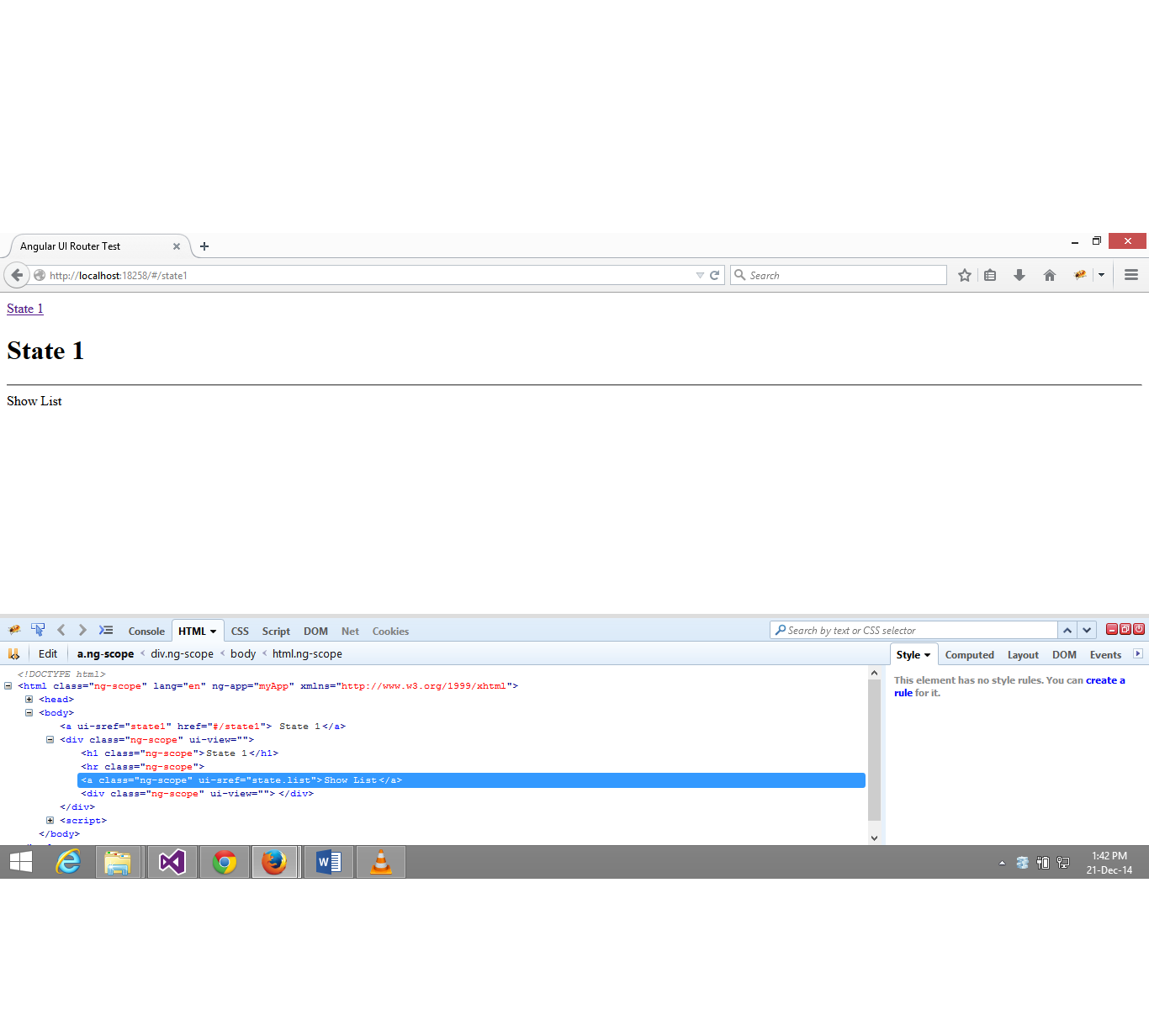Toggle Break On Mutate in HTML panel
The image size is (1149, 1036).
point(13,653)
